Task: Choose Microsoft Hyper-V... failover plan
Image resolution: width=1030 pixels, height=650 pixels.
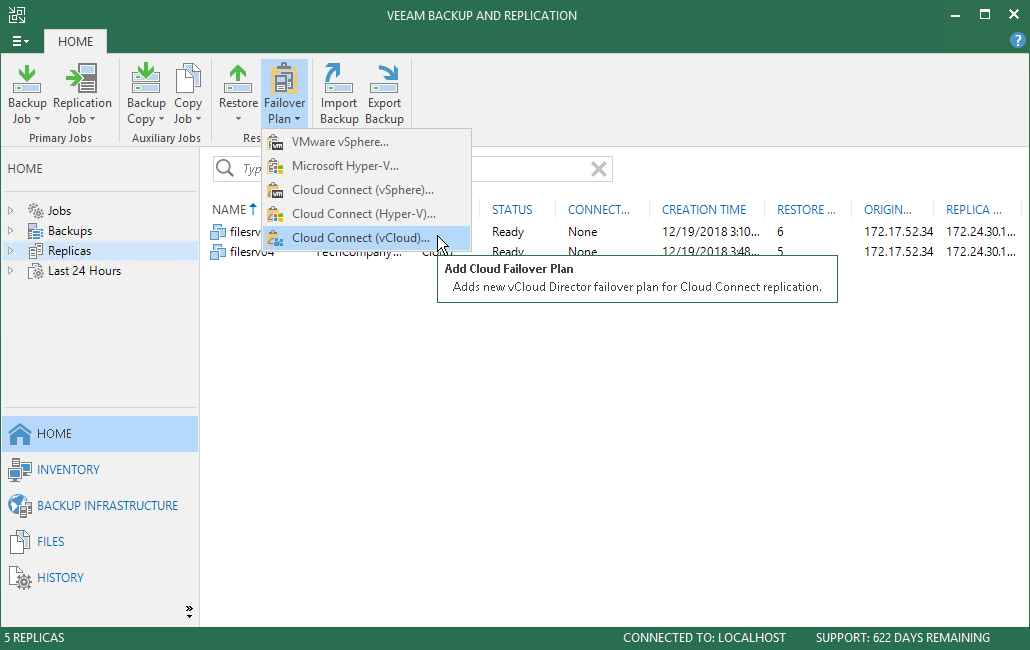Action: point(367,165)
